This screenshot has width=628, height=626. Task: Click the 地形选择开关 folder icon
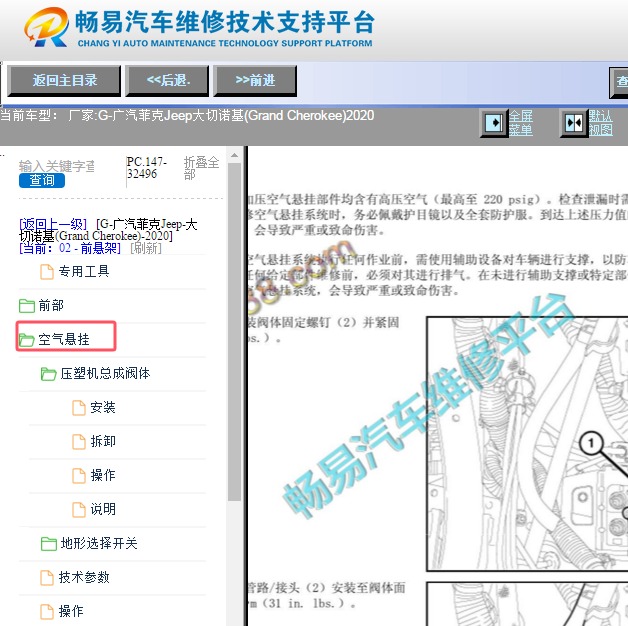coord(48,544)
